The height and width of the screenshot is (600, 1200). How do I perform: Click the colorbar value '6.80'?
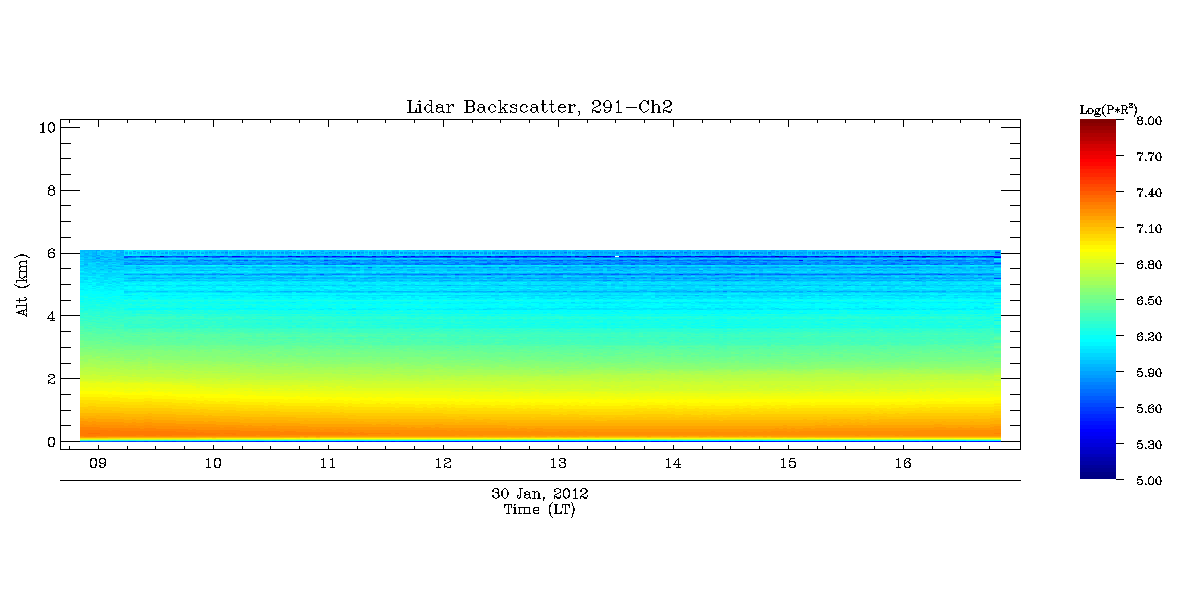(1148, 265)
